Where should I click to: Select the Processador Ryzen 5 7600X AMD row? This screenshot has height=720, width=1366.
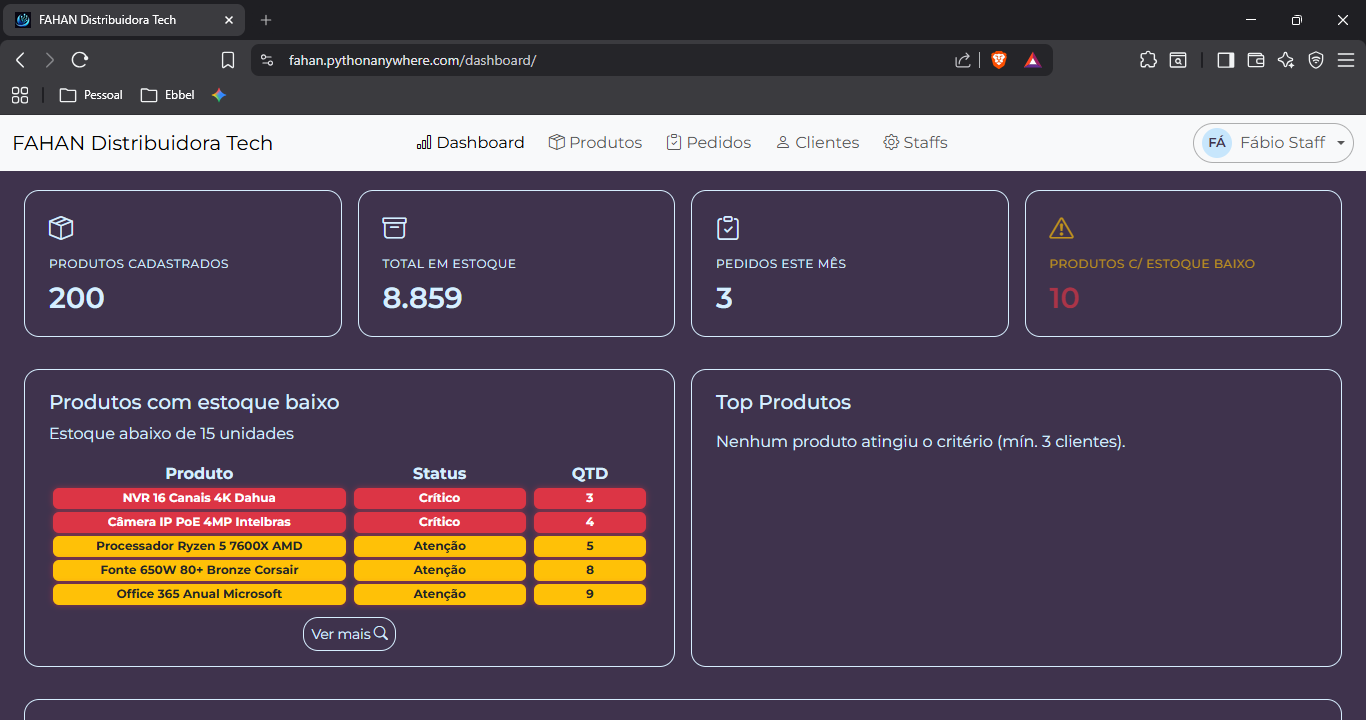click(349, 546)
